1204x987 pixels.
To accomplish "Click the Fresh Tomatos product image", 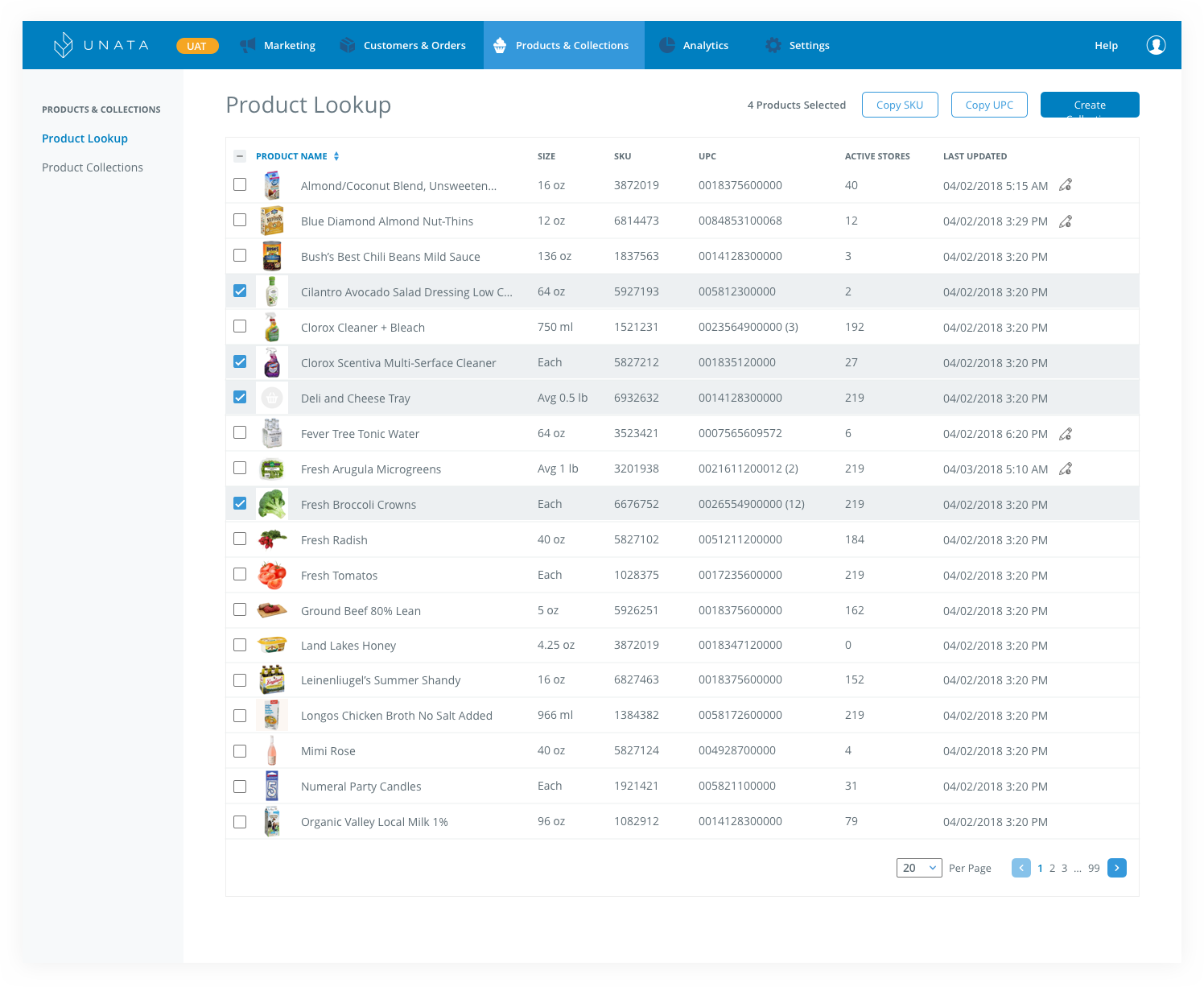I will [x=272, y=575].
